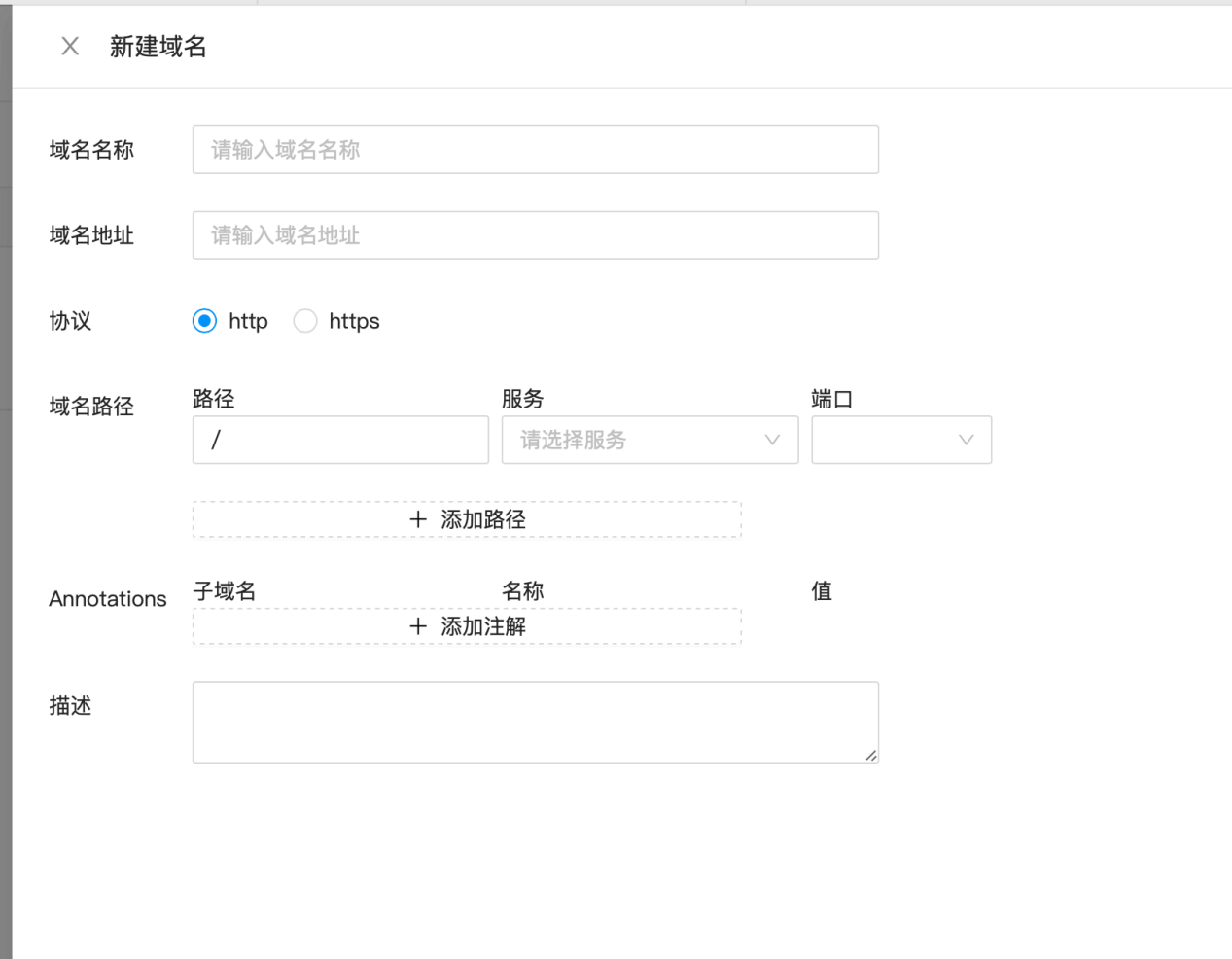Open the 端口 port dropdown
1232x959 pixels.
885,440
